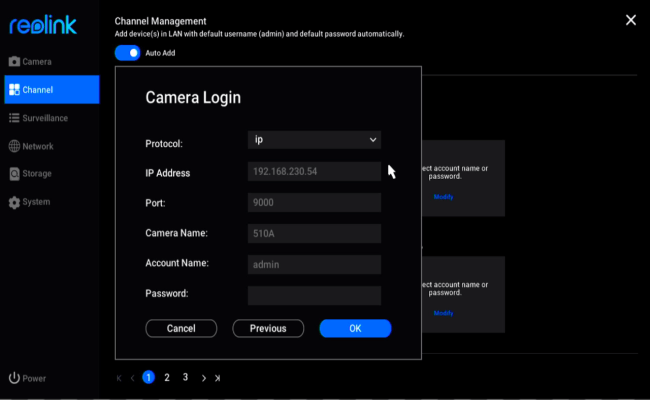This screenshot has width=650, height=400.
Task: Select the Channel sidebar item
Action: coord(37,90)
